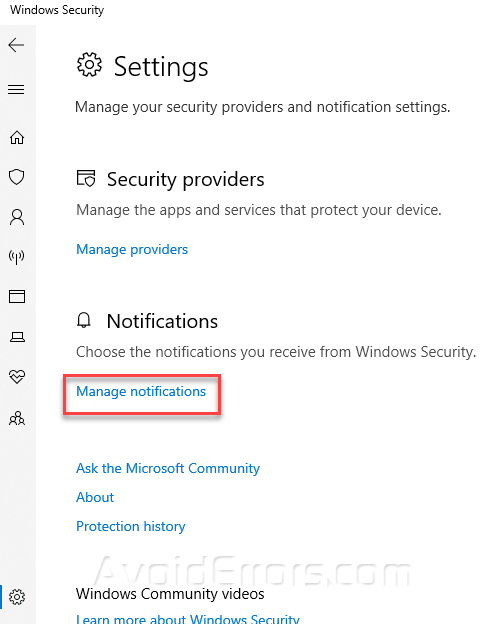The height and width of the screenshot is (624, 484).
Task: Open Ask the Microsoft Community link
Action: pyautogui.click(x=168, y=468)
